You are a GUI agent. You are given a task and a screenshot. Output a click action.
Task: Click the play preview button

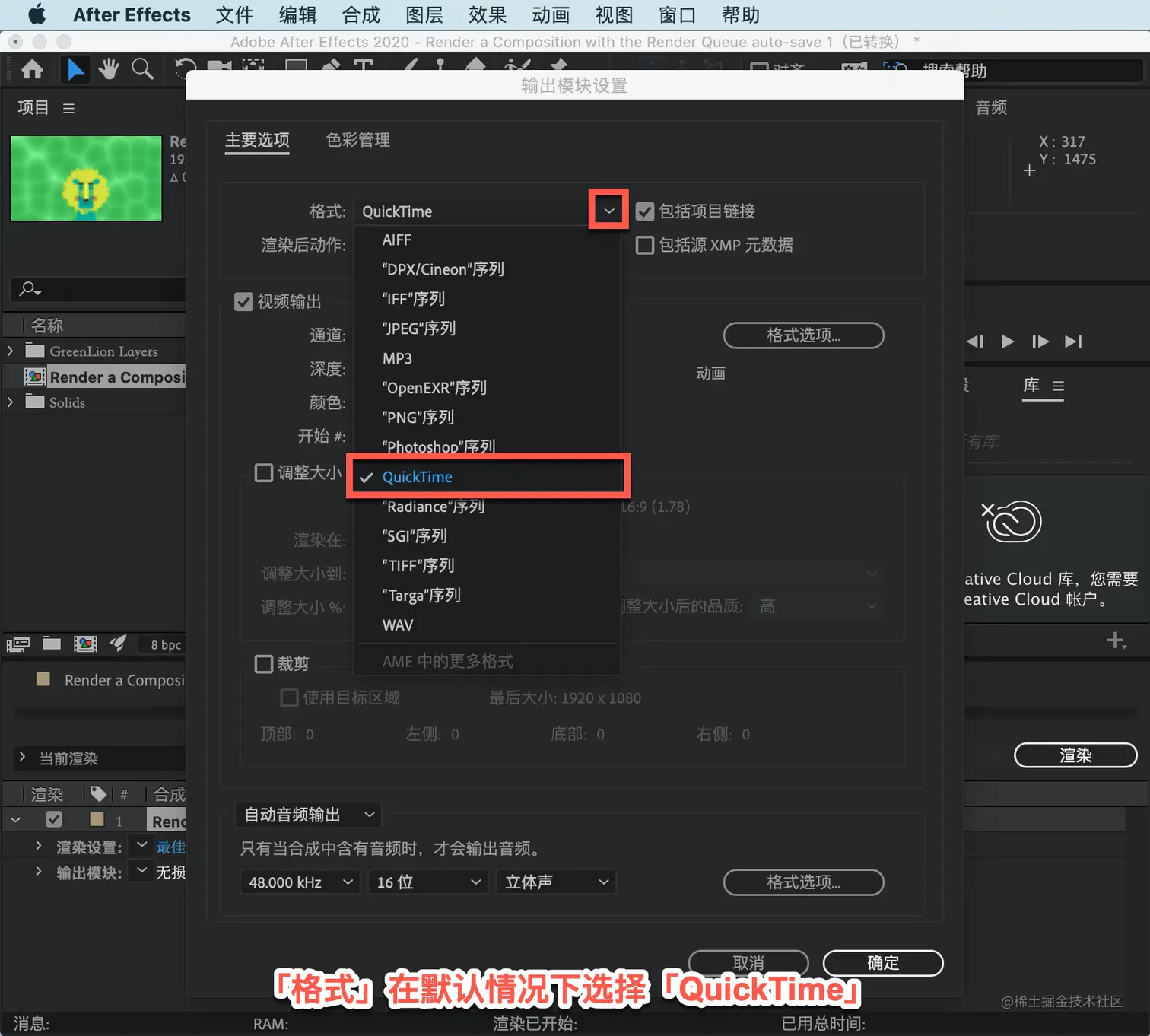point(1008,342)
